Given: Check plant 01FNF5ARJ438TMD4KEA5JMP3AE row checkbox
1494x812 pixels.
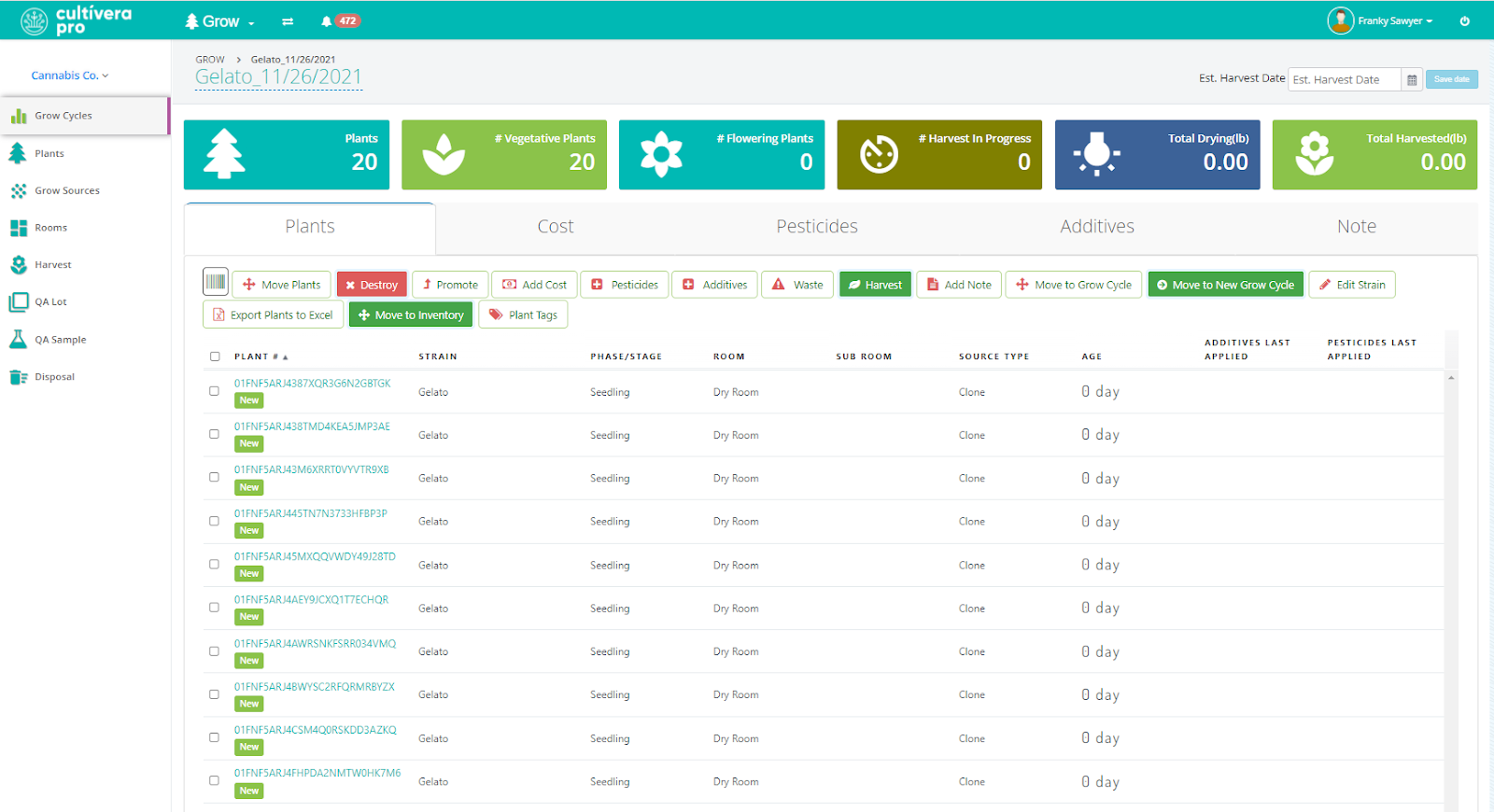Looking at the screenshot, I should 214,434.
